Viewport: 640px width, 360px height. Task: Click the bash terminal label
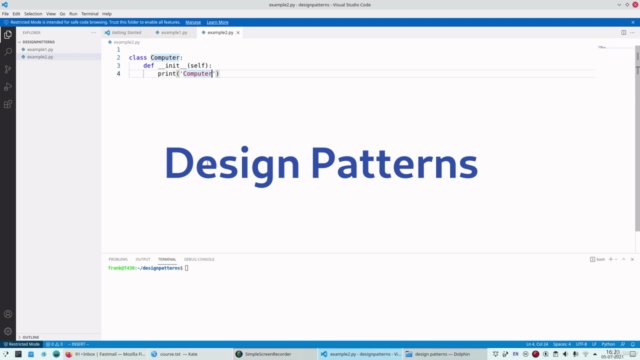click(x=598, y=259)
